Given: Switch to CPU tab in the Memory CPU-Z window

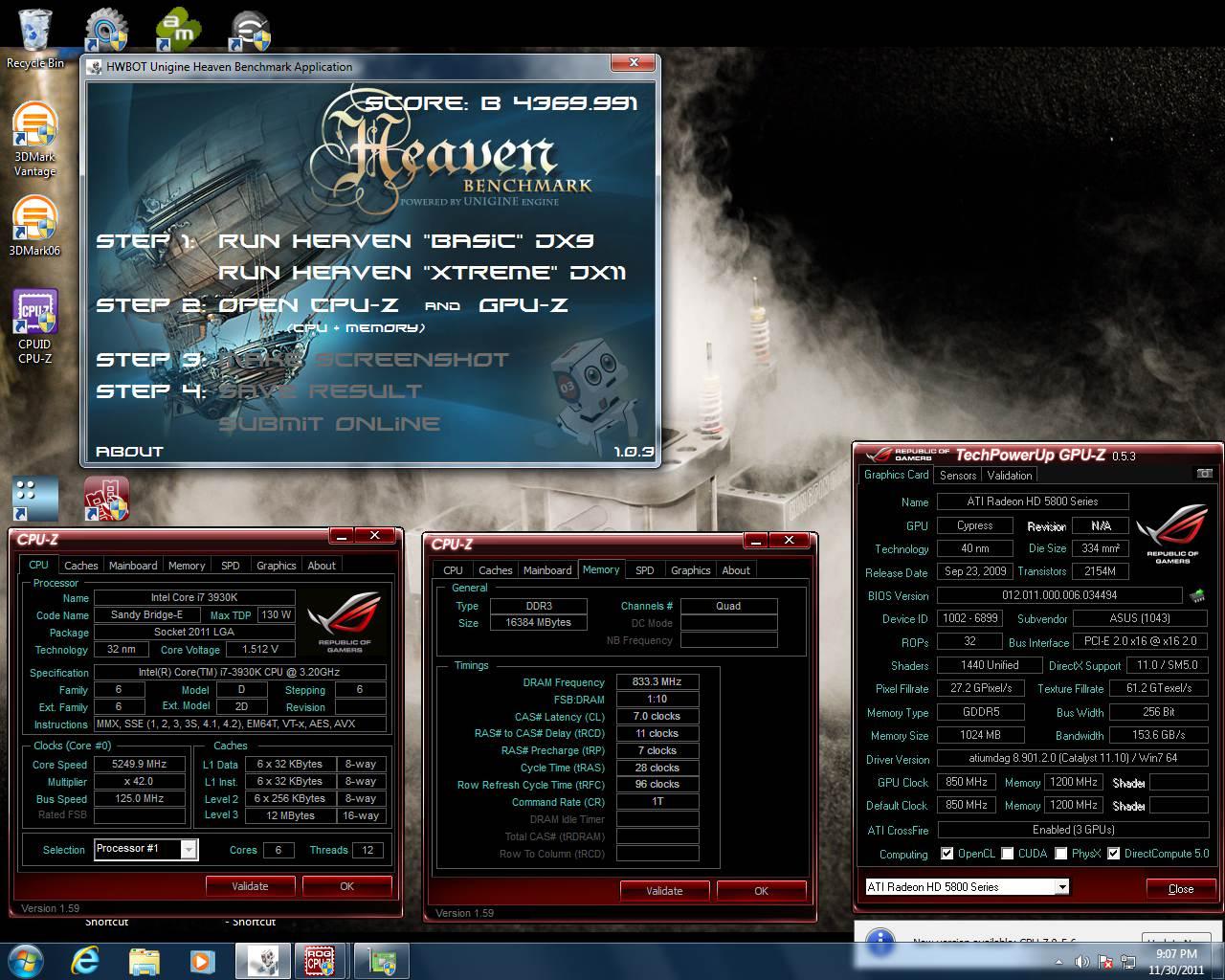Looking at the screenshot, I should tap(454, 570).
